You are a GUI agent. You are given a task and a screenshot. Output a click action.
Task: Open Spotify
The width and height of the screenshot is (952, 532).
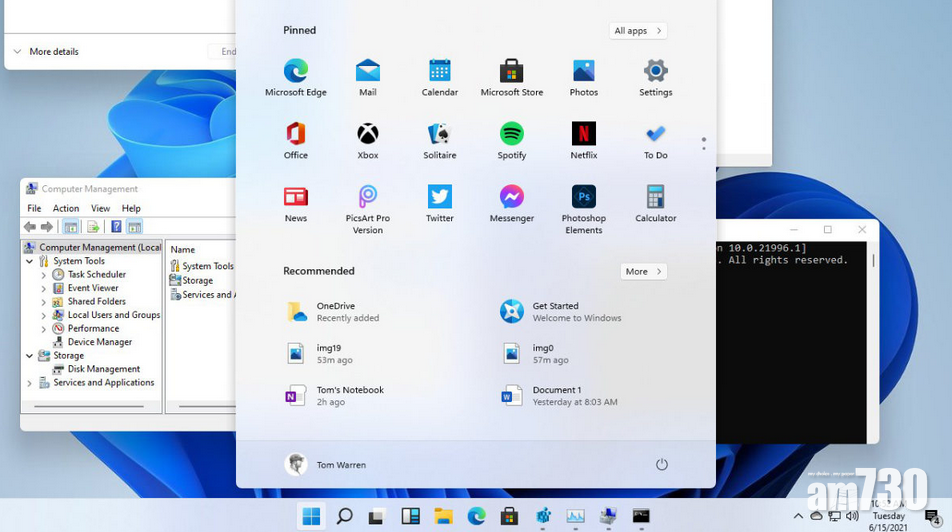511,141
